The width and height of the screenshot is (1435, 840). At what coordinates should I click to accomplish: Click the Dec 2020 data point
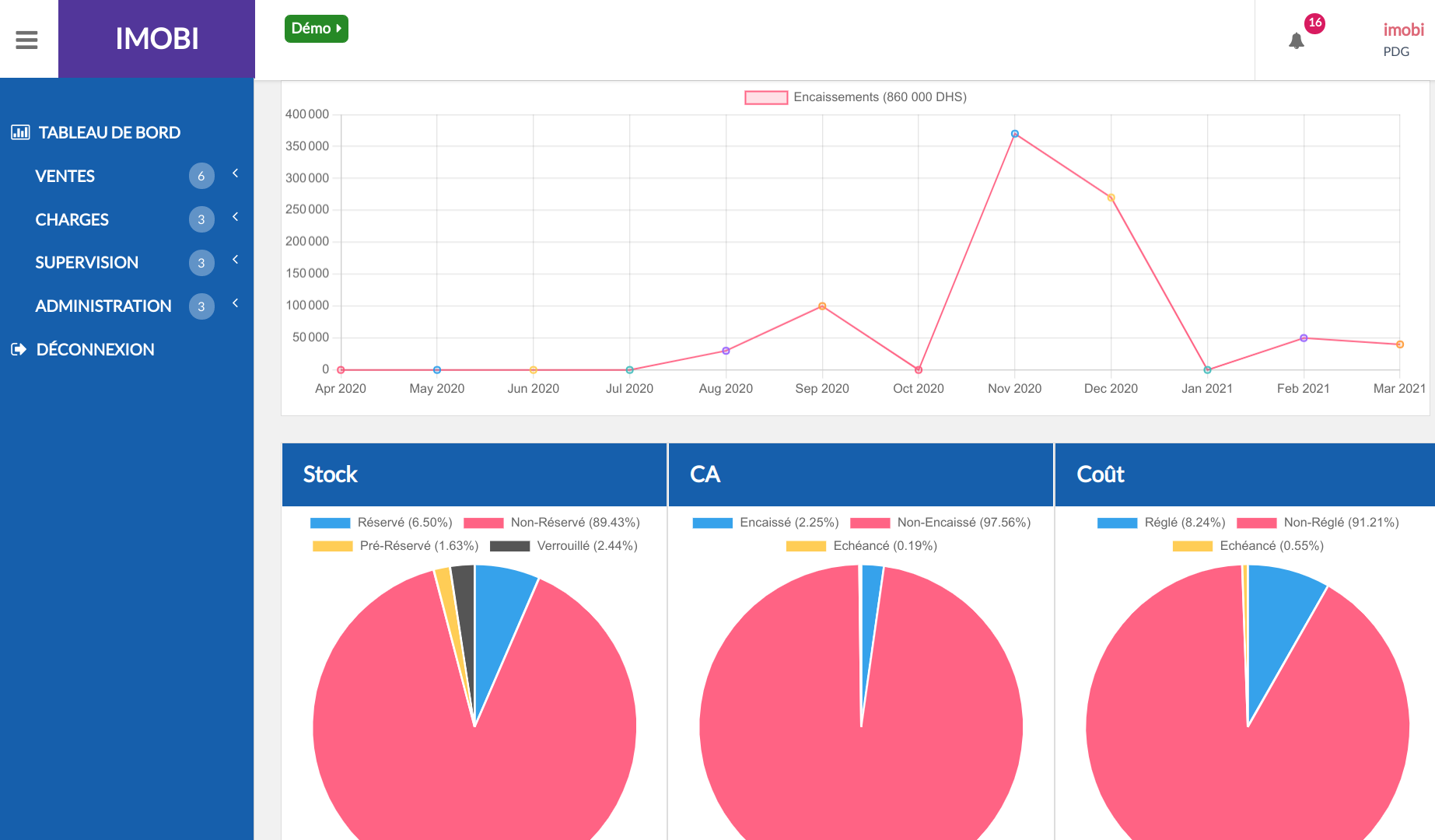click(1111, 198)
